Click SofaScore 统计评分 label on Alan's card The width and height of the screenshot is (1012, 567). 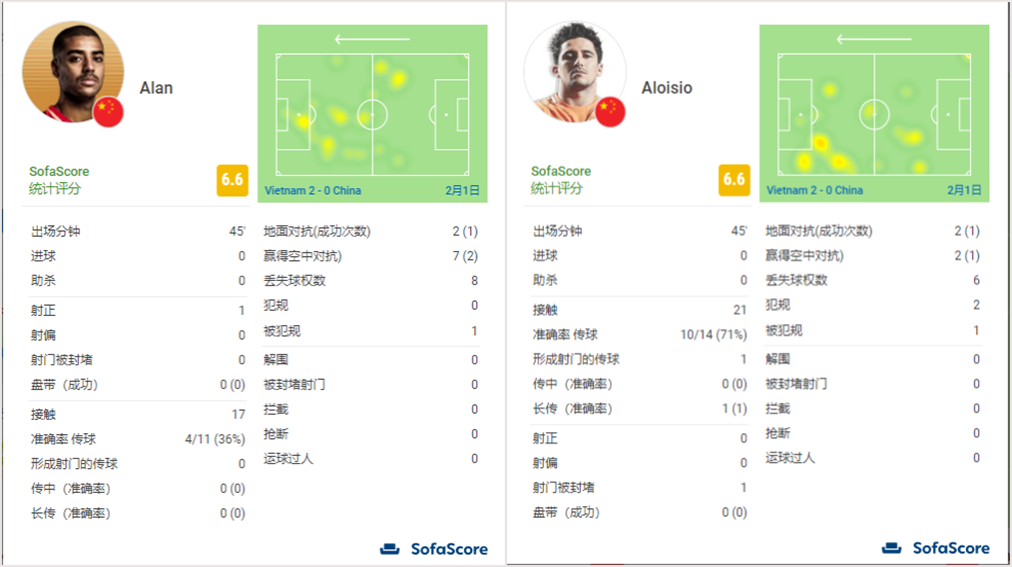[x=59, y=180]
